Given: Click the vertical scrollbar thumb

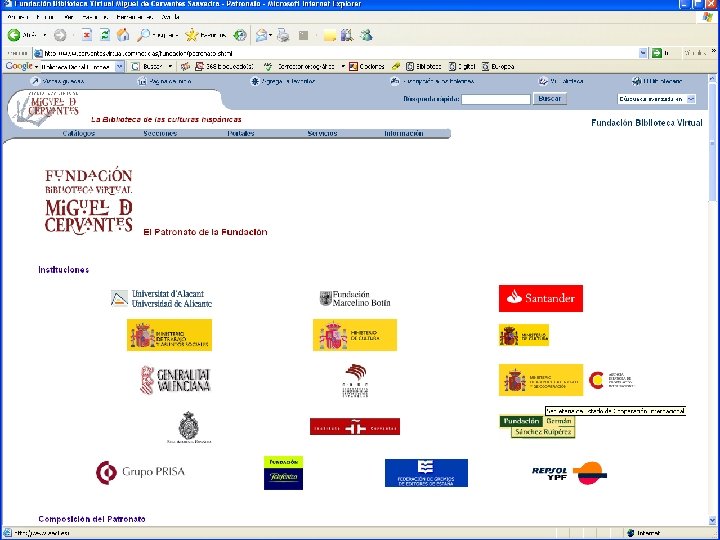Looking at the screenshot, I should click(x=712, y=142).
